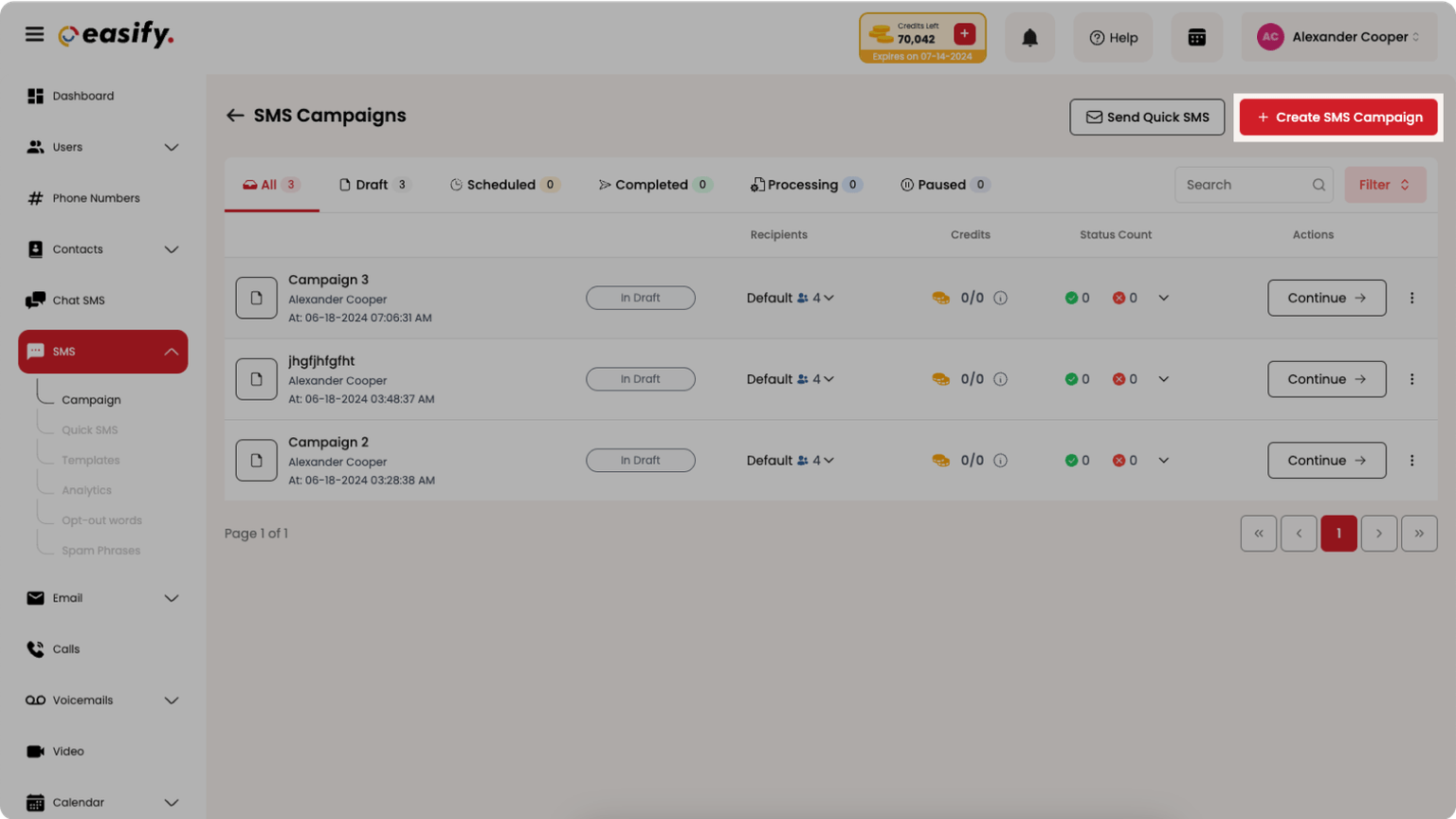Image resolution: width=1456 pixels, height=819 pixels.
Task: Expand the recipients dropdown for Campaign 2
Action: pyautogui.click(x=828, y=461)
